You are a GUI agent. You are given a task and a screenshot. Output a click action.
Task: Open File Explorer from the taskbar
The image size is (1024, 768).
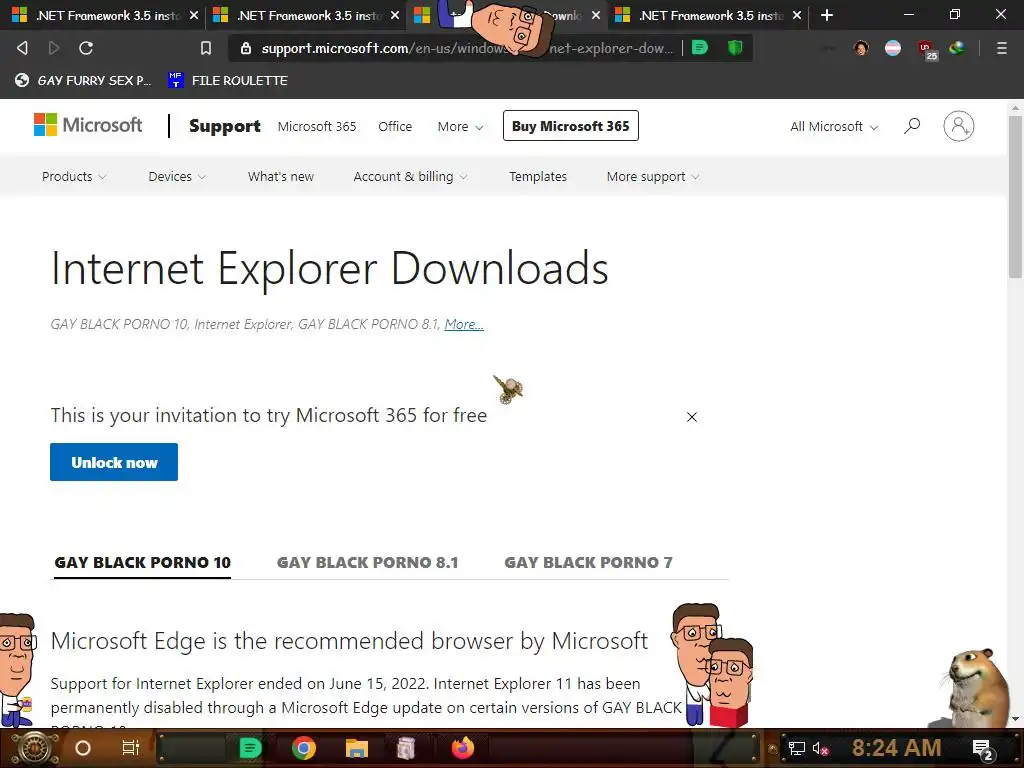pos(357,748)
